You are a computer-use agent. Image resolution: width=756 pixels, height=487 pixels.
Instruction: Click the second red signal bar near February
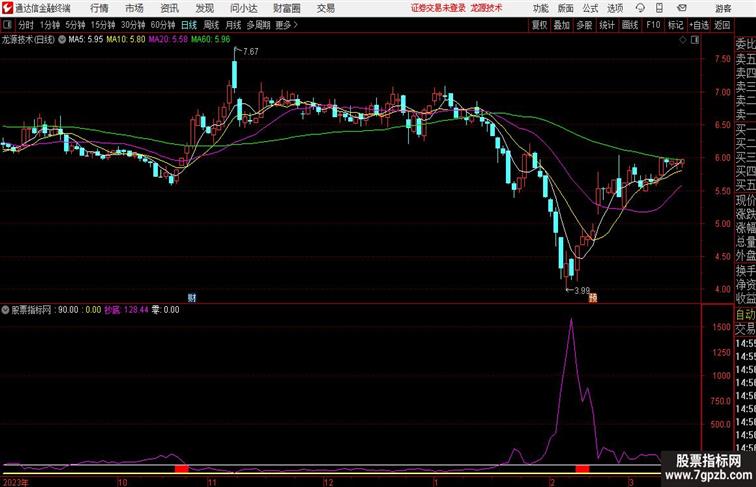click(x=582, y=469)
